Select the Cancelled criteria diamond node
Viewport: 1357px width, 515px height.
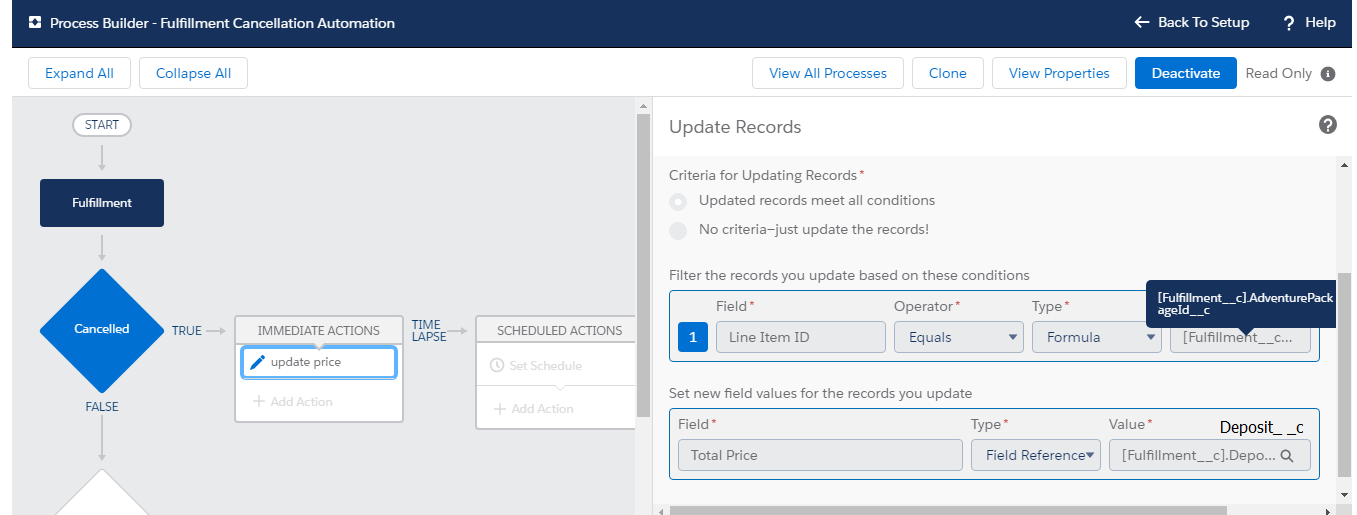[x=102, y=329]
